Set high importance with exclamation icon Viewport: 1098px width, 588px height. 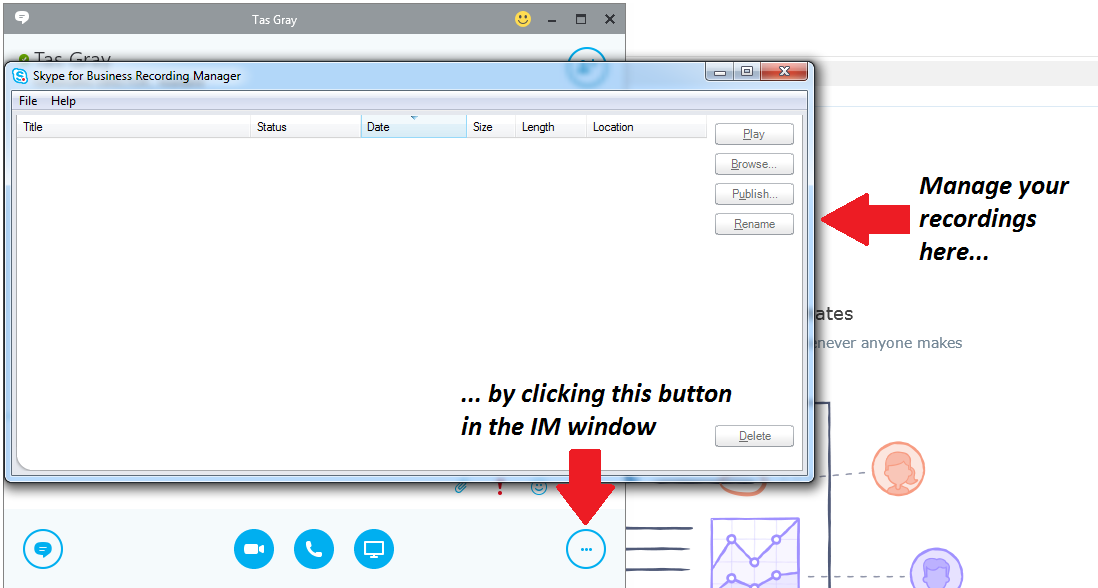[499, 488]
